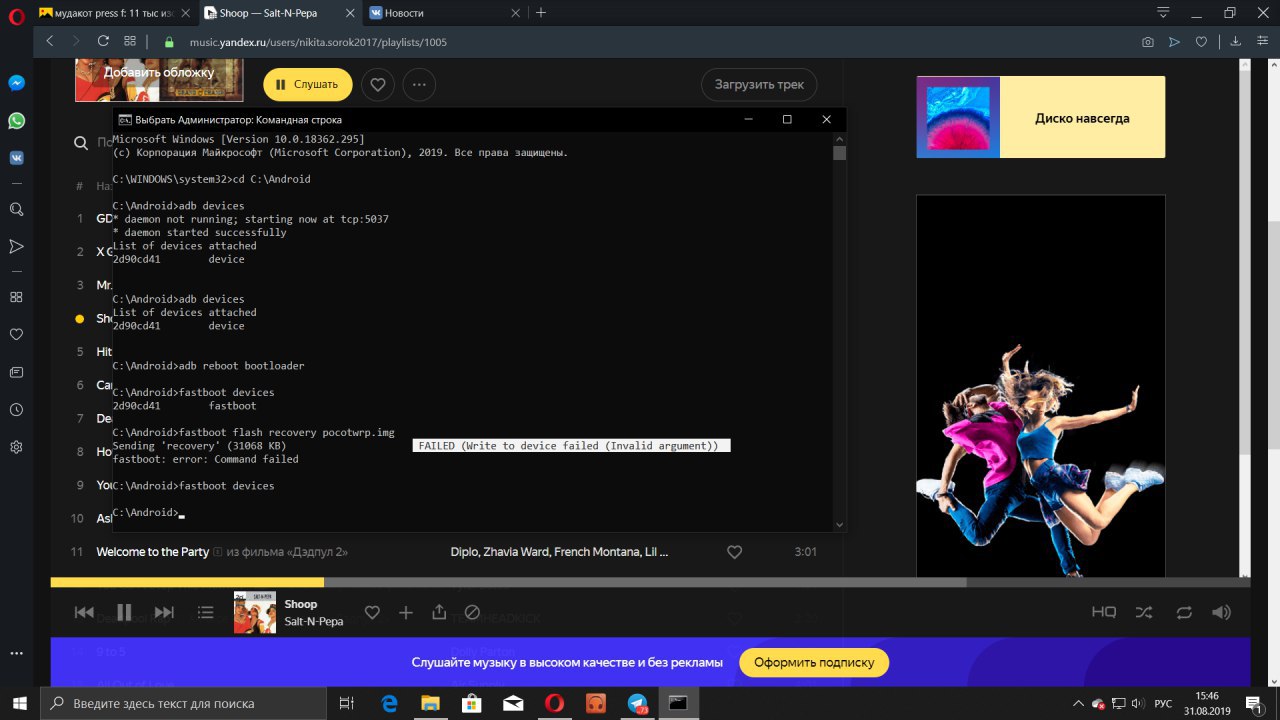This screenshot has height=720, width=1280.
Task: Open the Диско навсегда banner
Action: pyautogui.click(x=1040, y=117)
